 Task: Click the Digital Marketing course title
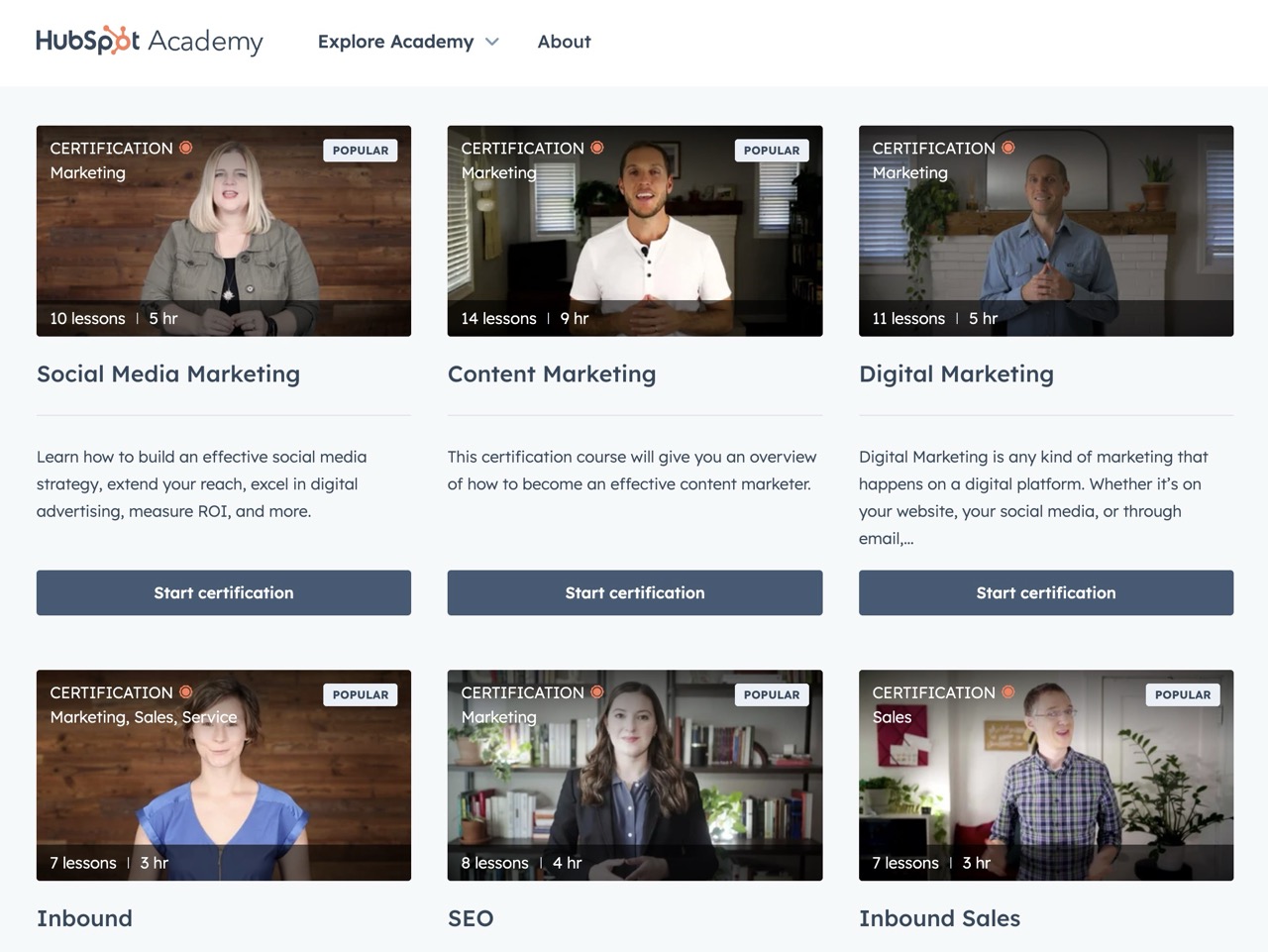click(x=956, y=374)
